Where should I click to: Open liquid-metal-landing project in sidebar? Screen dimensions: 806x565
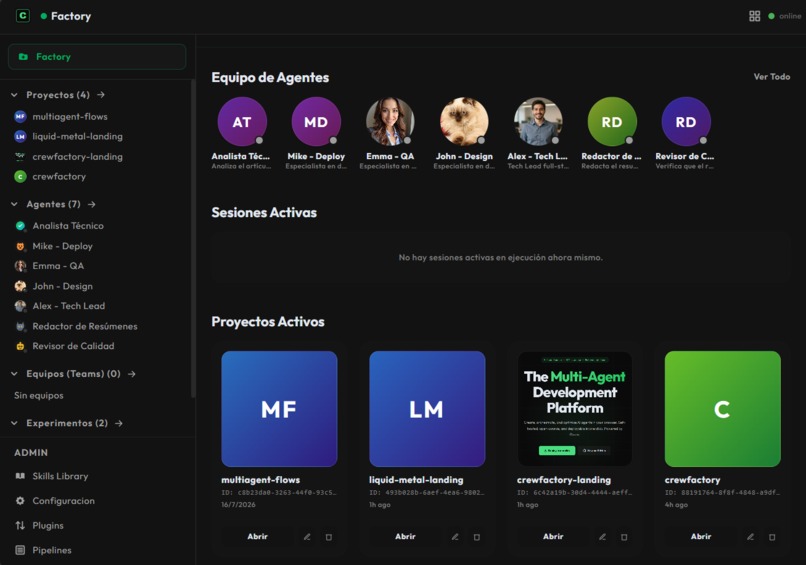tap(78, 136)
